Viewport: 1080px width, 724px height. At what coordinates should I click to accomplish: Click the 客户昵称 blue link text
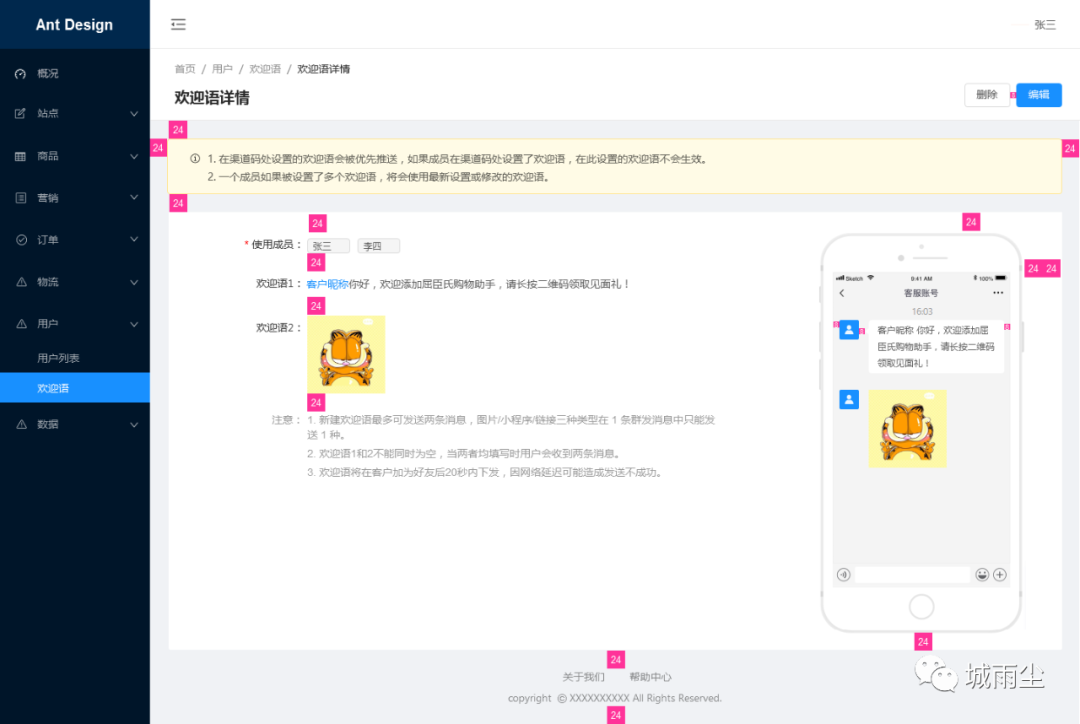point(327,284)
